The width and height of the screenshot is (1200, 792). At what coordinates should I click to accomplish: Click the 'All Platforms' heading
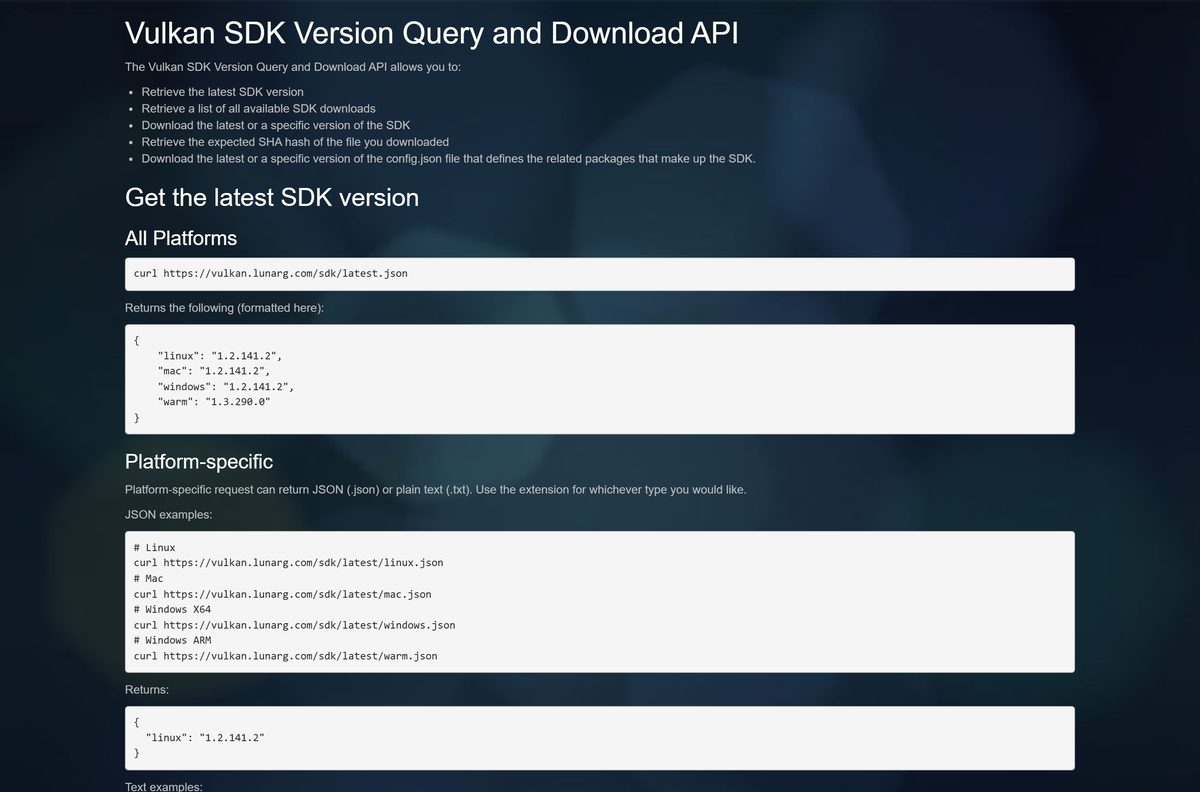181,238
